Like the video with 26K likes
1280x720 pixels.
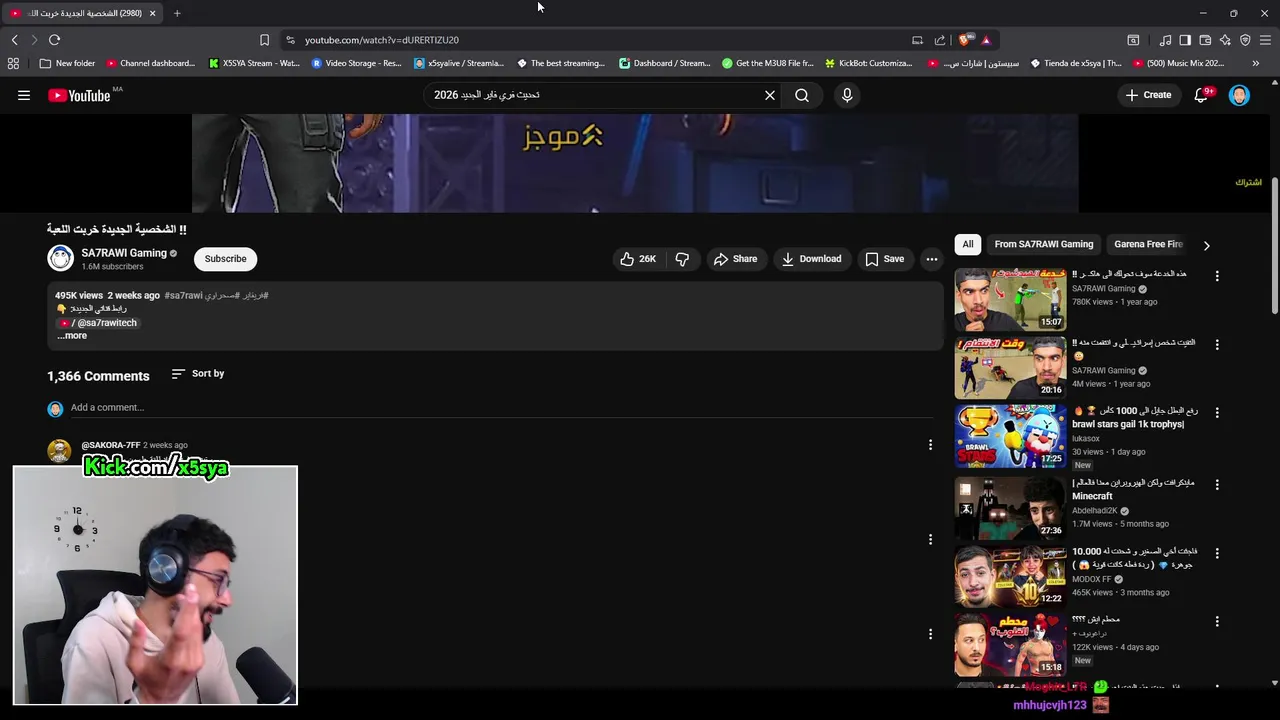click(638, 259)
